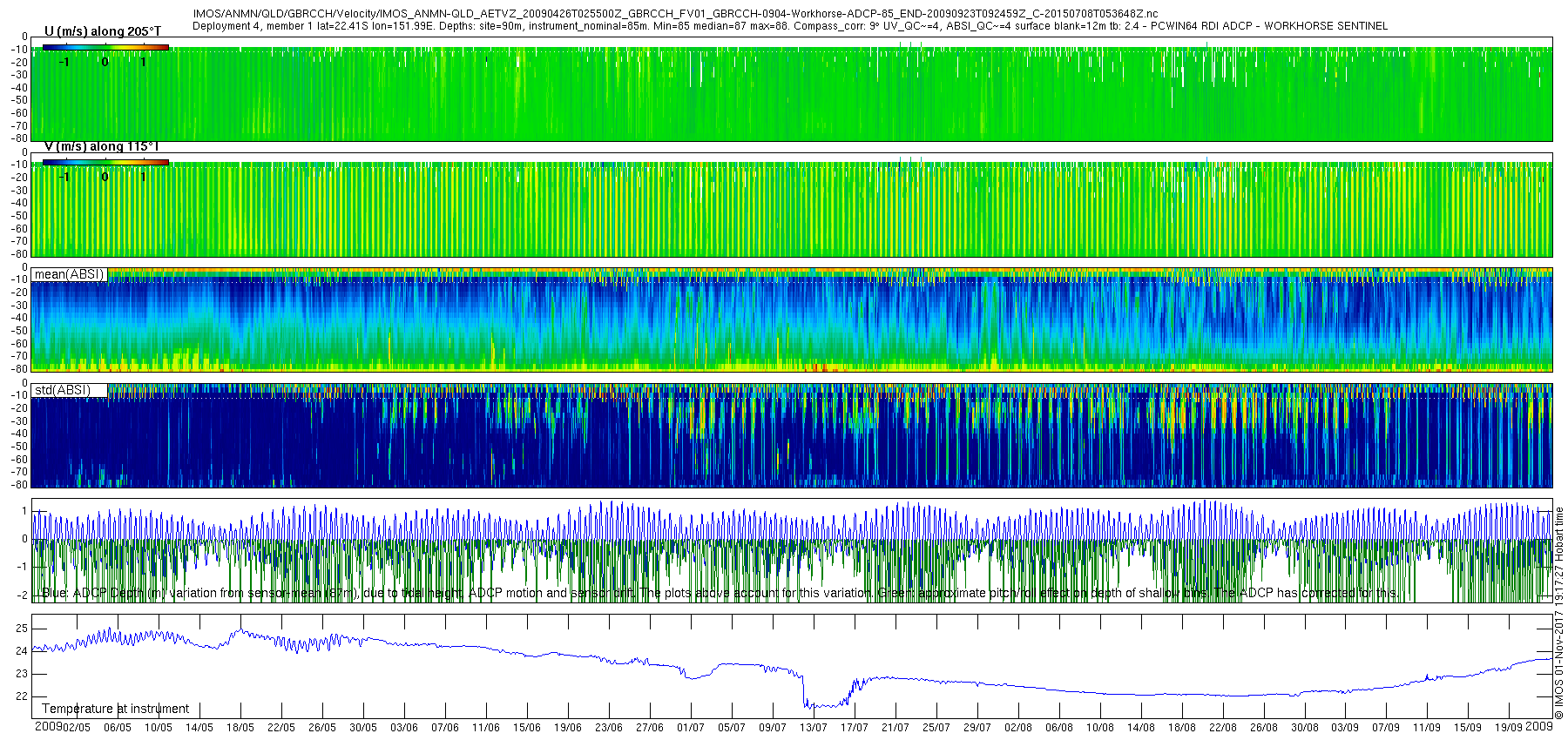Click the '15/06' date tick label
Screen dimensions: 1568x740
pos(527,728)
